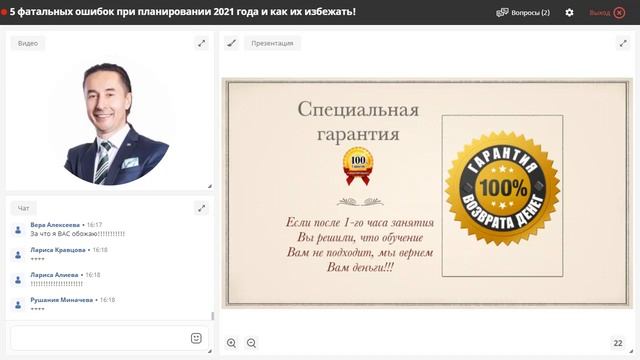Click message 'За что я ВАС обожаю'

click(x=78, y=234)
